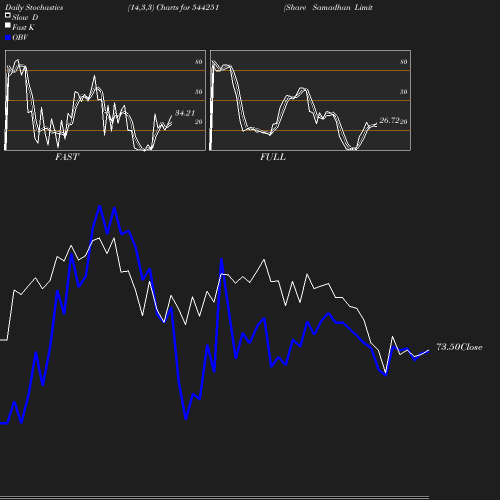Click the Slow D legend swatch
Screen dimensions: 500x500
coord(8,15)
